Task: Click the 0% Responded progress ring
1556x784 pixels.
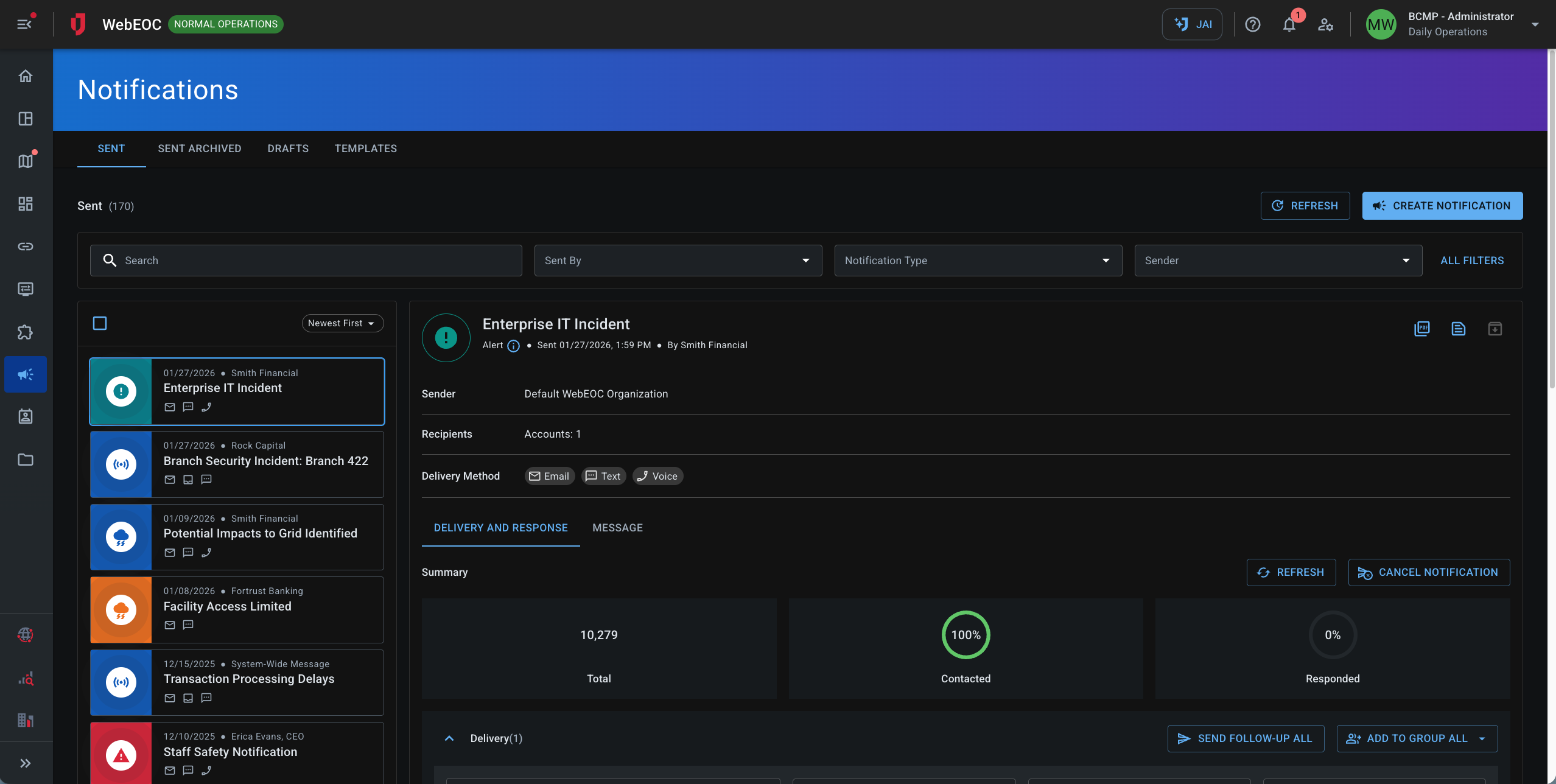Action: pyautogui.click(x=1333, y=635)
